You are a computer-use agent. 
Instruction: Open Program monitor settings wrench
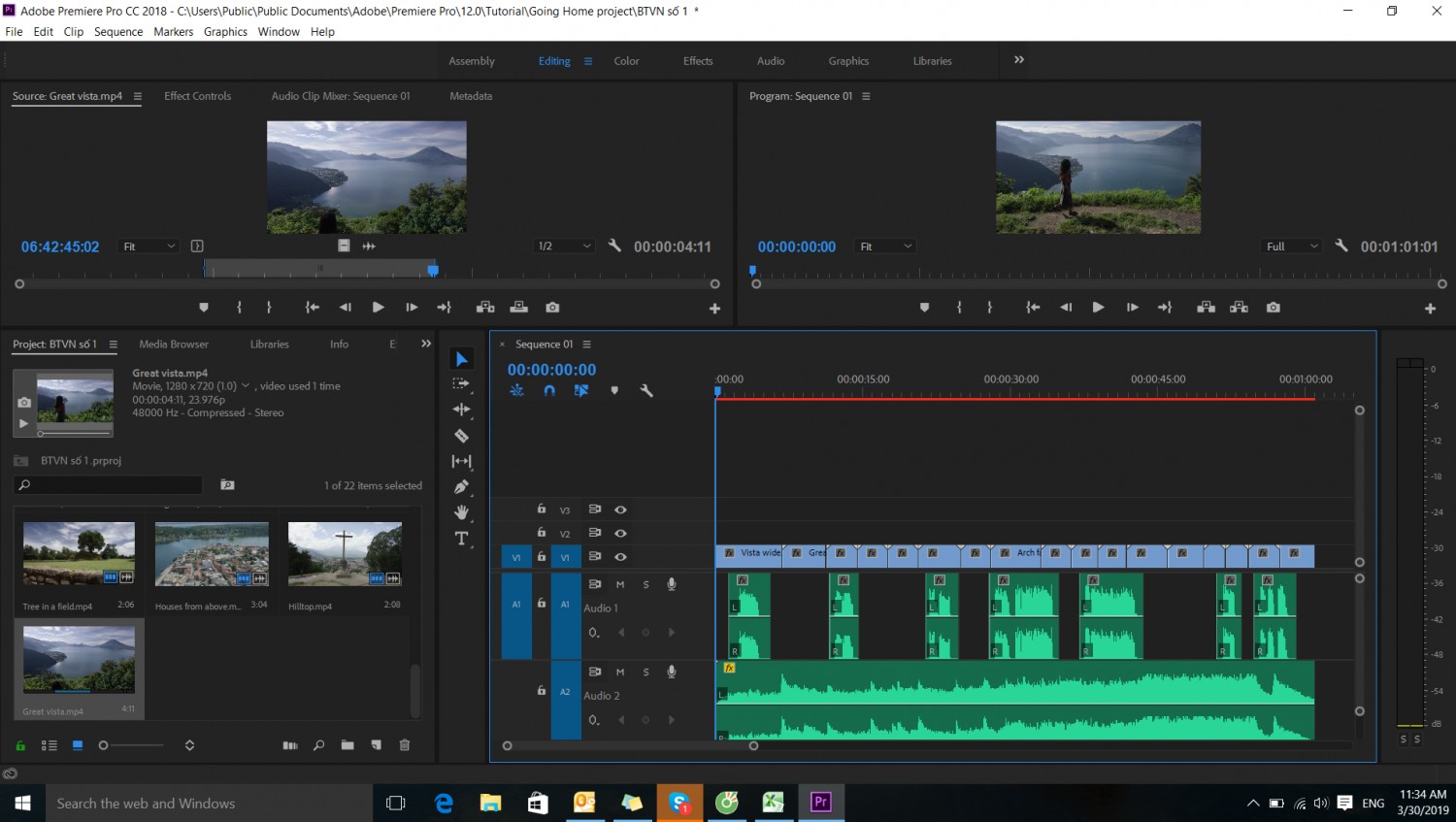coord(1341,246)
